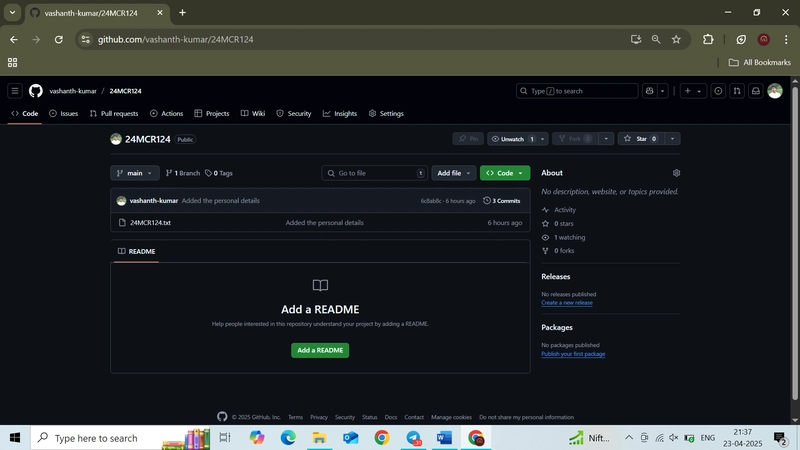View site information icon in address bar
The image size is (800, 450).
(x=86, y=39)
